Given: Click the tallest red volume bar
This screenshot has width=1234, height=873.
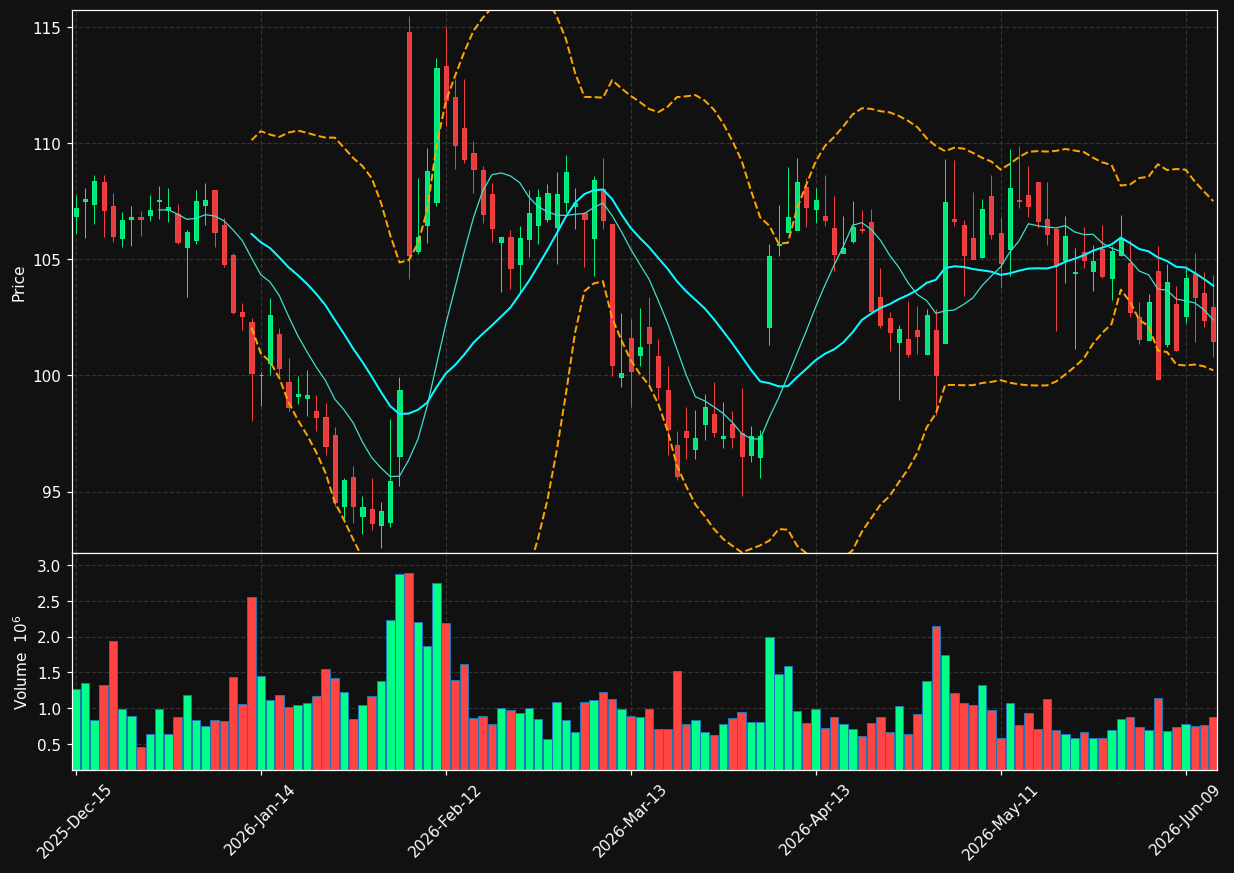Looking at the screenshot, I should [x=409, y=671].
